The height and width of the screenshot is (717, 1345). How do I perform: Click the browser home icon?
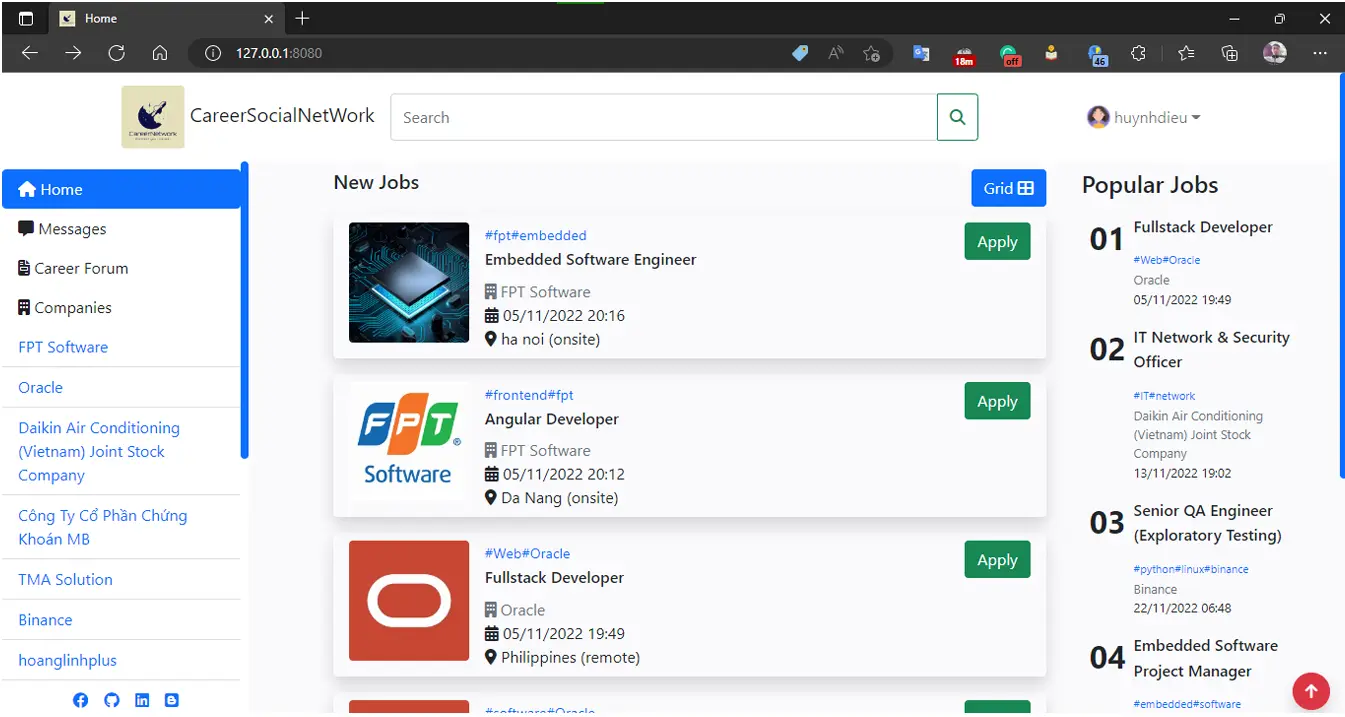tap(160, 53)
